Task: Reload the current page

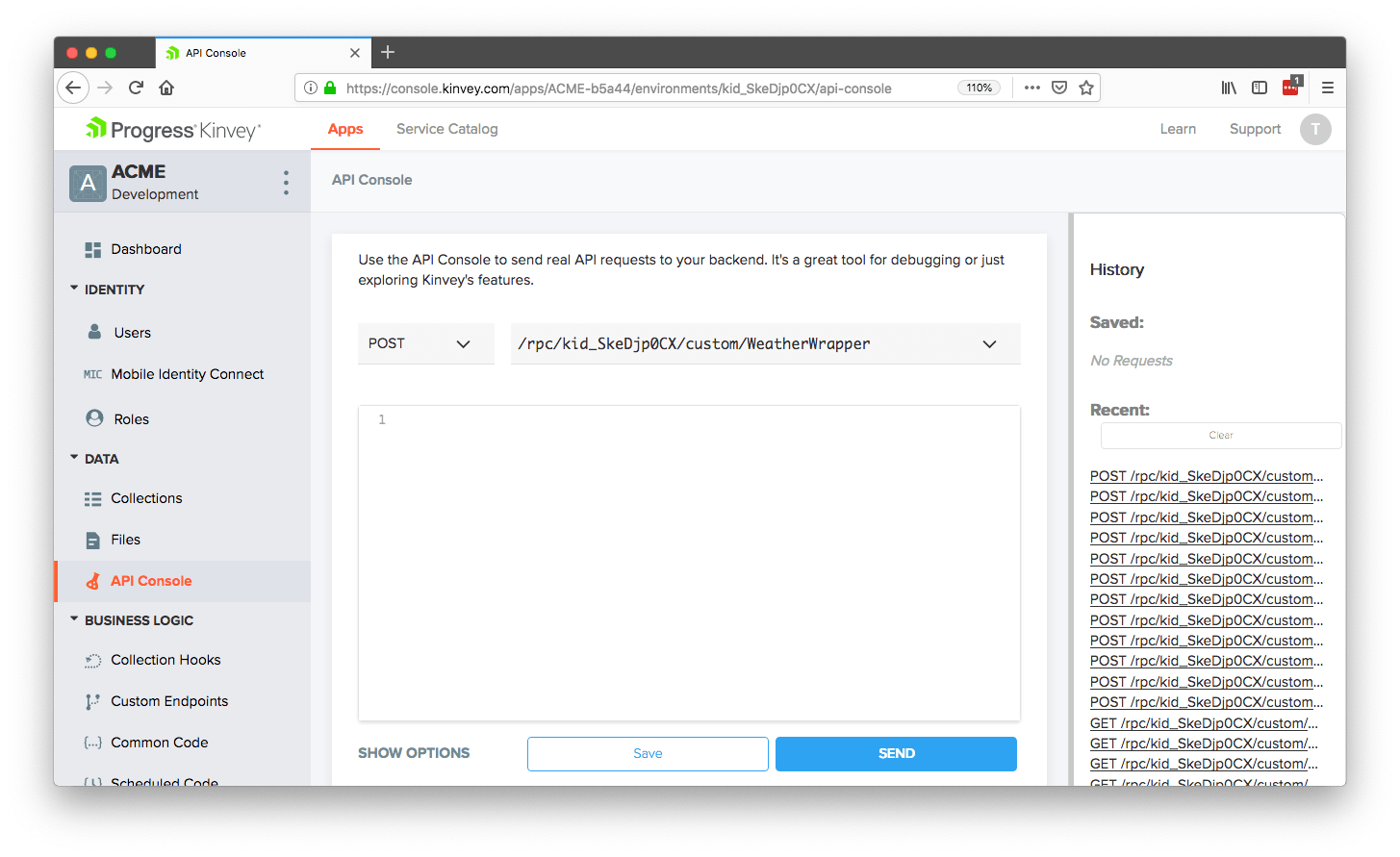Action: (136, 88)
